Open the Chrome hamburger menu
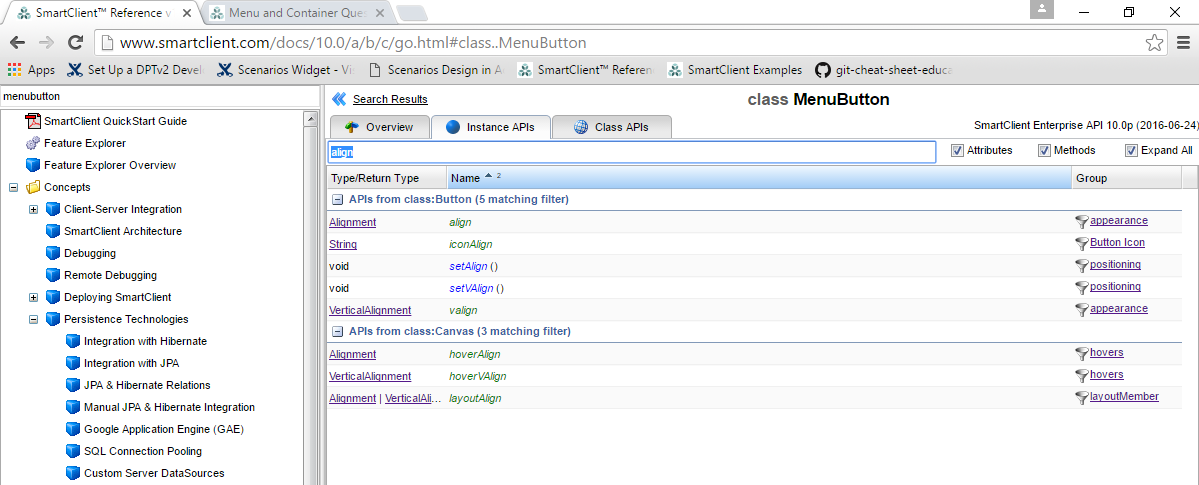 pos(1181,43)
